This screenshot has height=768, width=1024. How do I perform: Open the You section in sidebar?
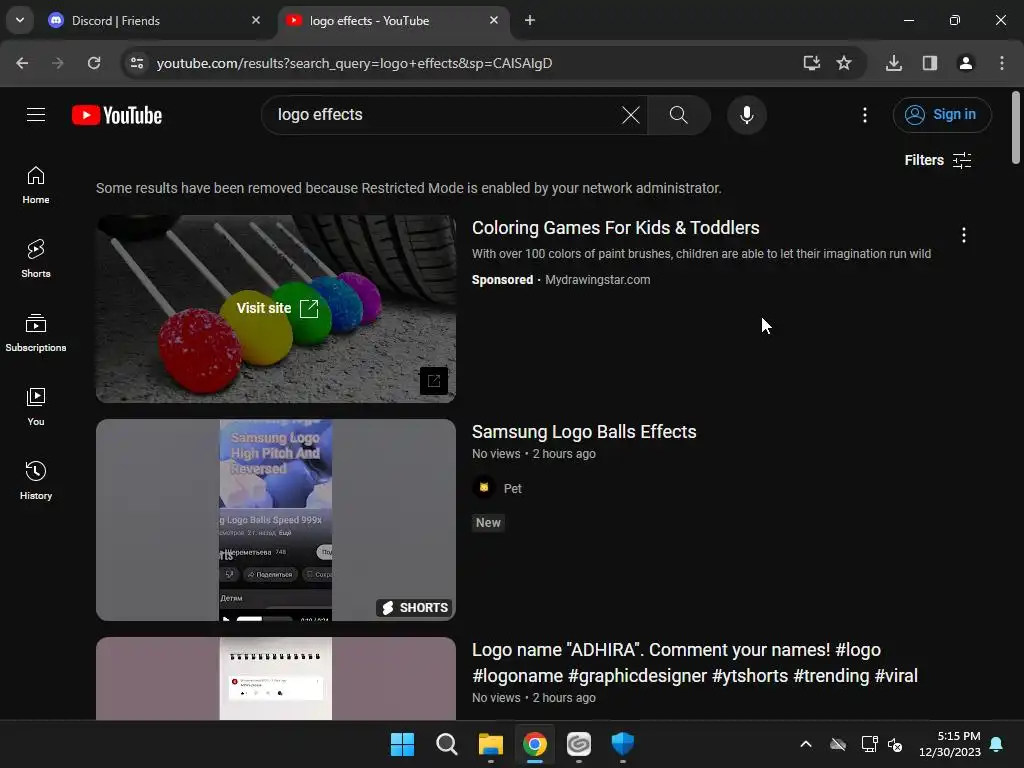click(x=36, y=407)
